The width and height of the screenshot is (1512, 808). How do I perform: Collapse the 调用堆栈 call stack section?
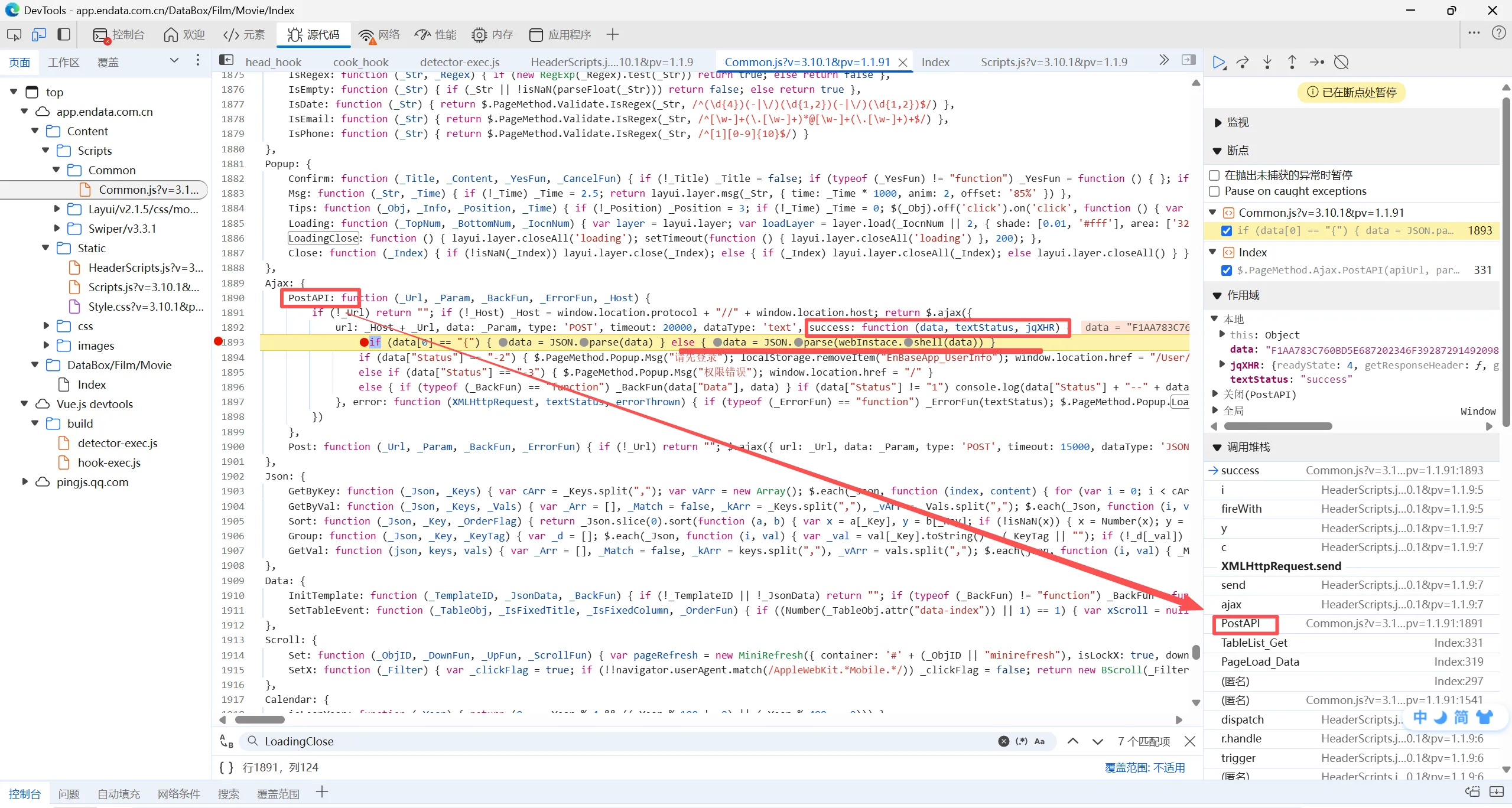[x=1217, y=447]
